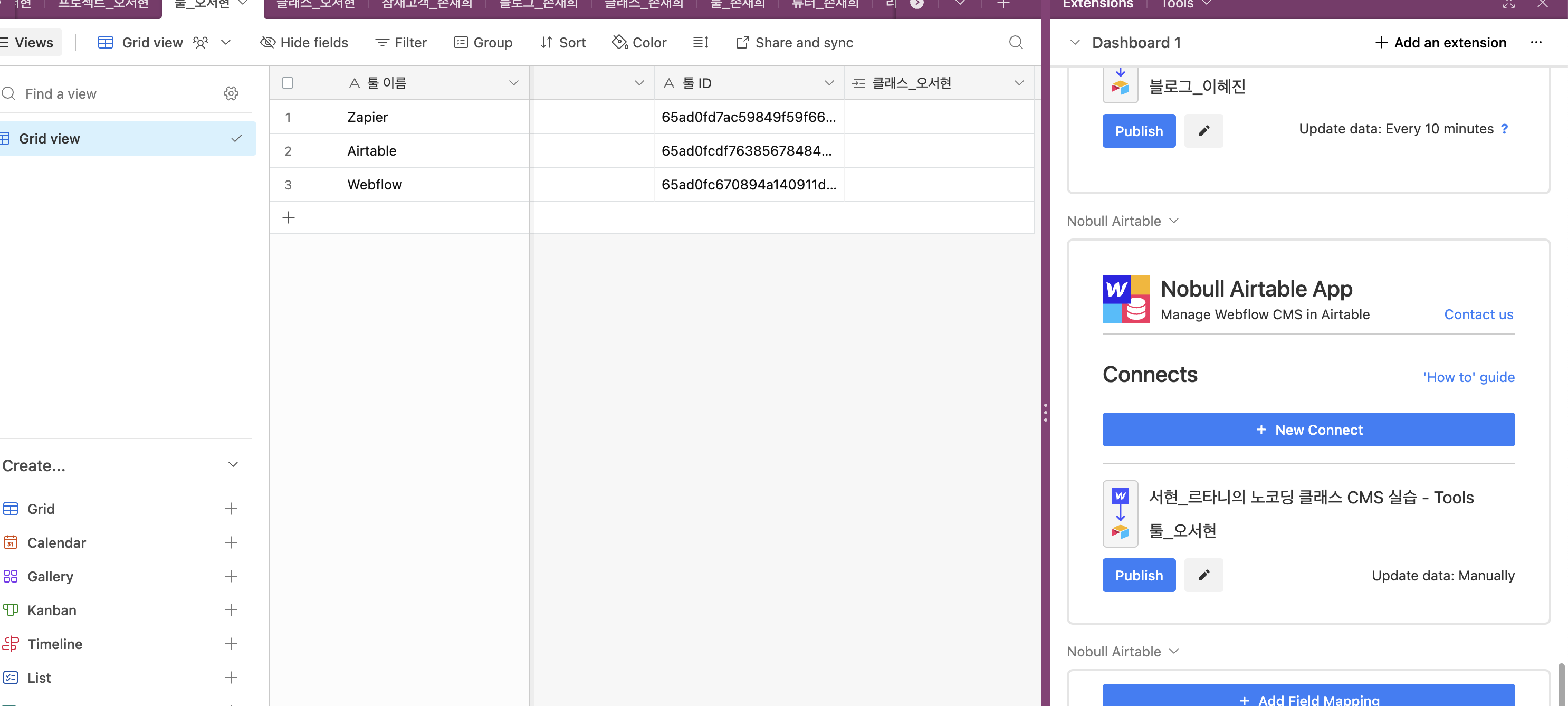This screenshot has height=706, width=1568.
Task: Add a new row with the plus
Action: click(289, 218)
